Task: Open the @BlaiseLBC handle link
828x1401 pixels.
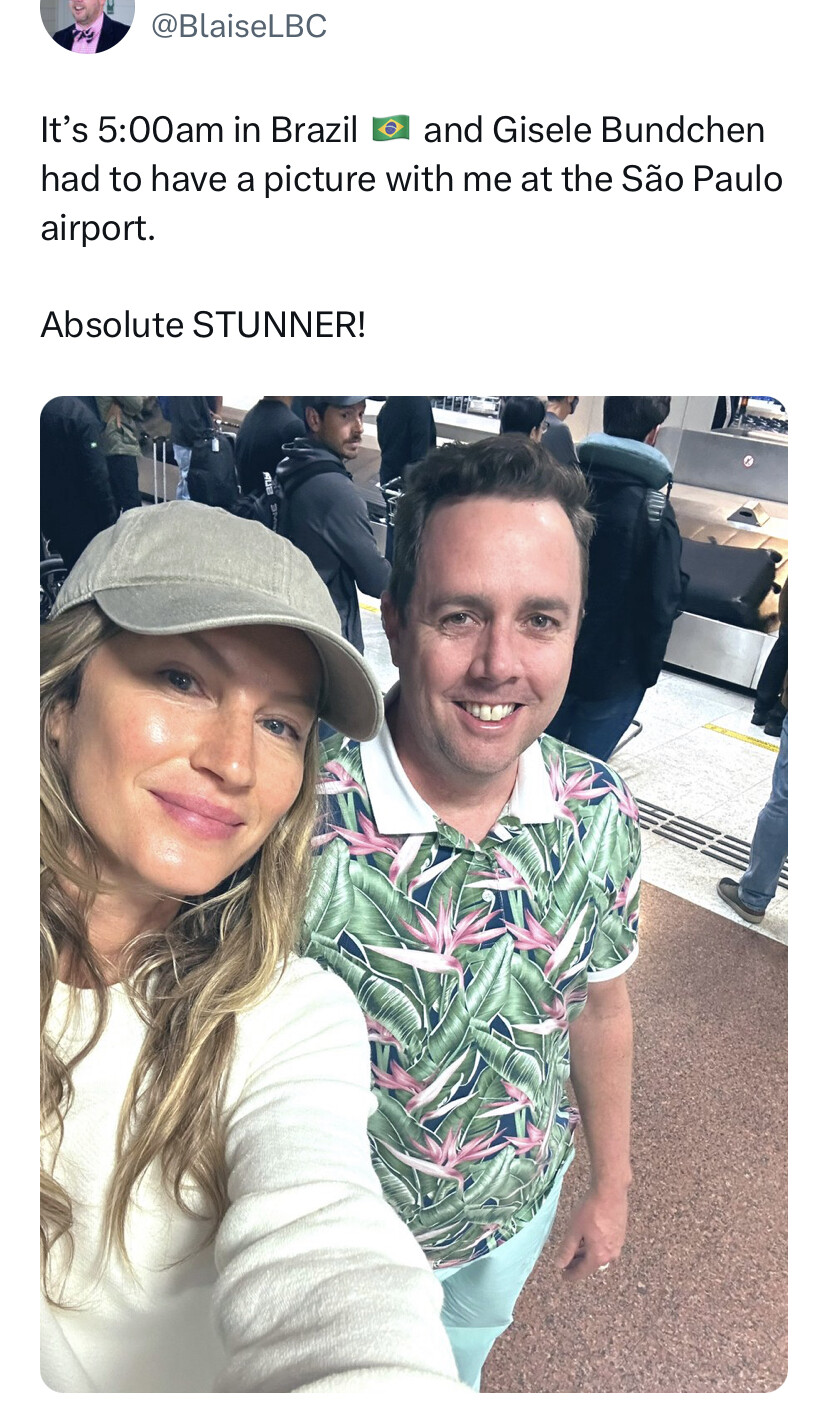Action: pos(239,26)
